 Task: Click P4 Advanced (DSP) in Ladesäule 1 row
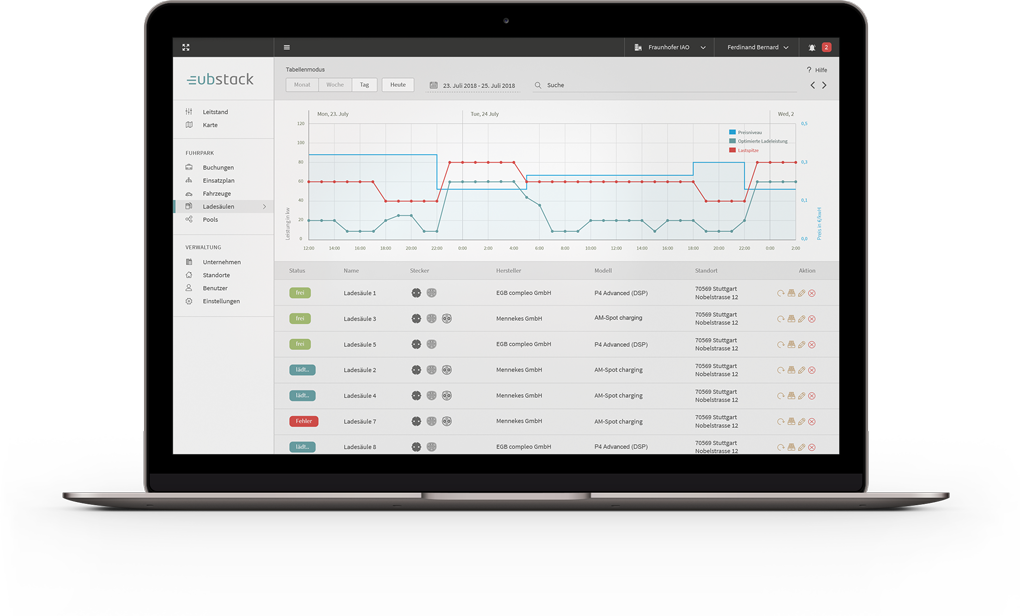click(621, 293)
